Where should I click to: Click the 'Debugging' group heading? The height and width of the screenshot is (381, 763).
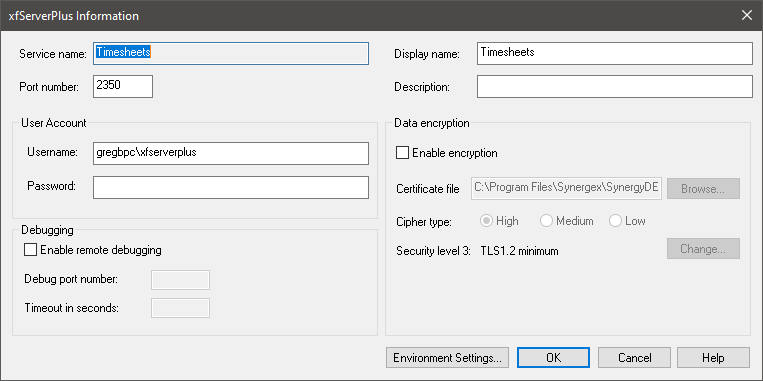(x=47, y=230)
